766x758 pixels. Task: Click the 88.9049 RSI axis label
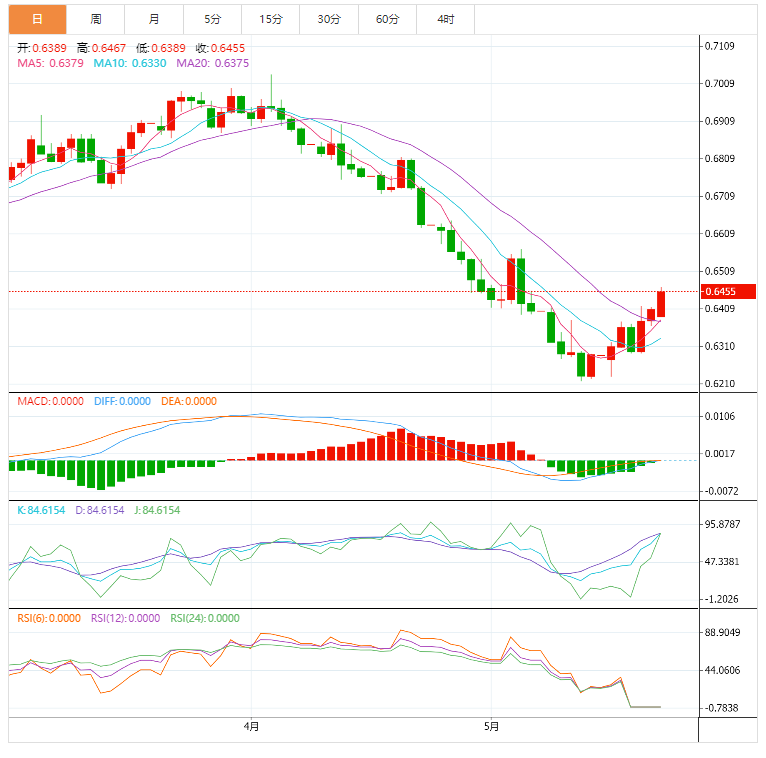click(722, 633)
